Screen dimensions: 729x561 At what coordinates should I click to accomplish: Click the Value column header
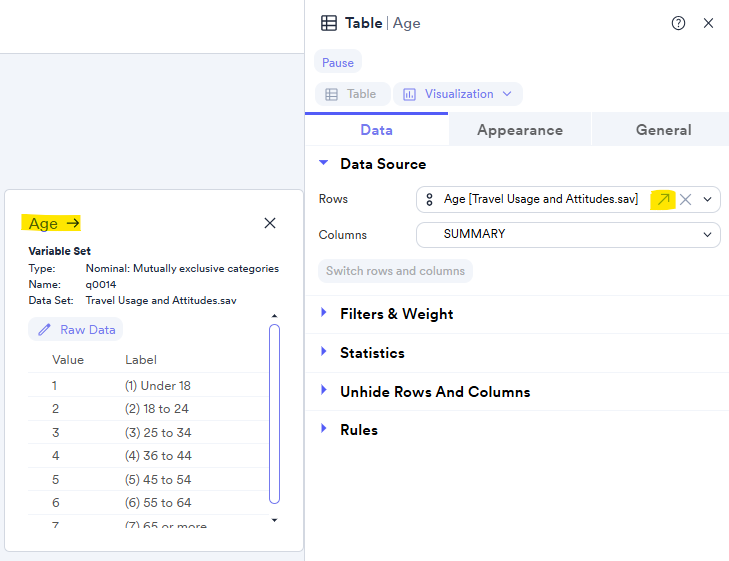(68, 360)
